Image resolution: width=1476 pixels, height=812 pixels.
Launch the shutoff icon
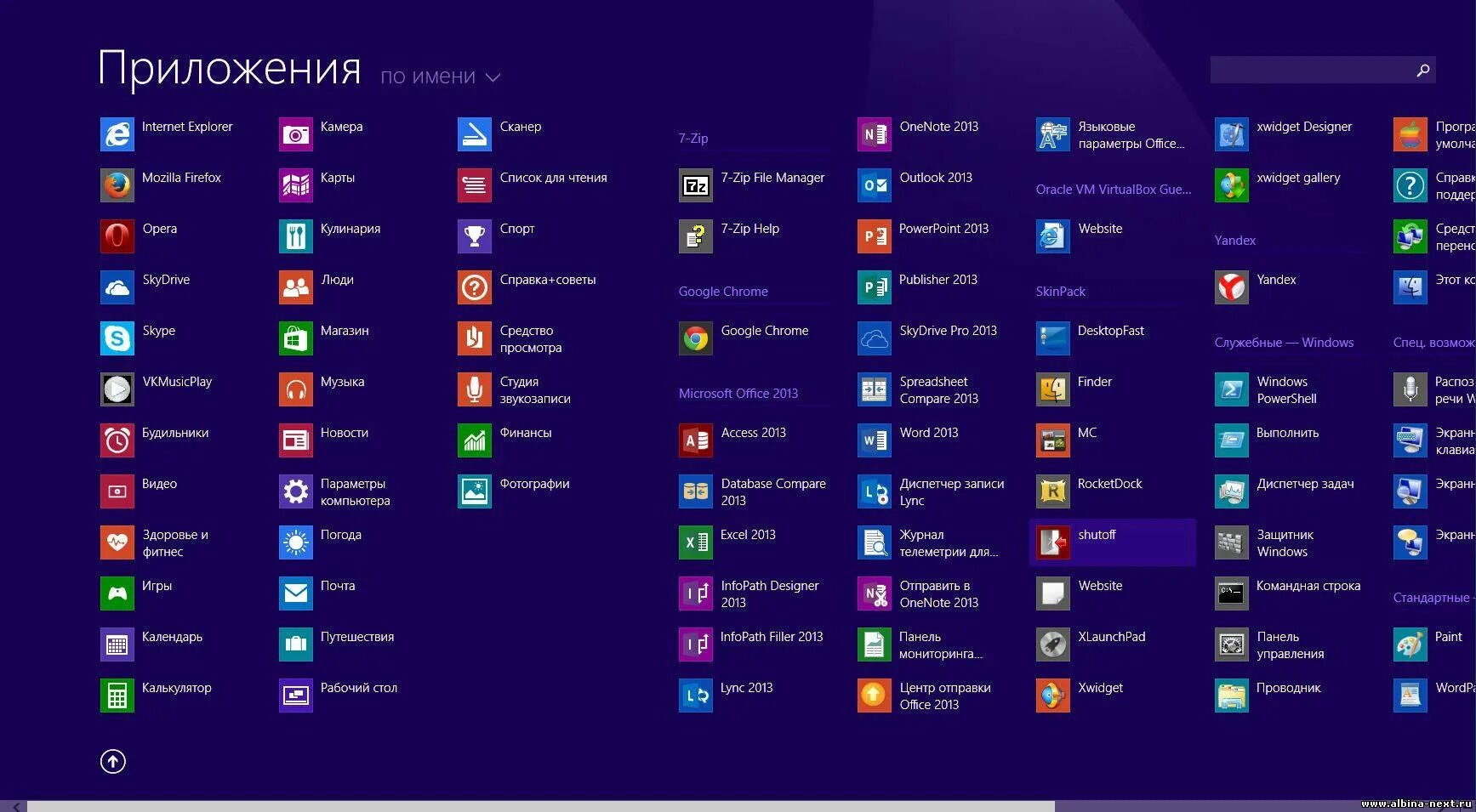(1052, 542)
